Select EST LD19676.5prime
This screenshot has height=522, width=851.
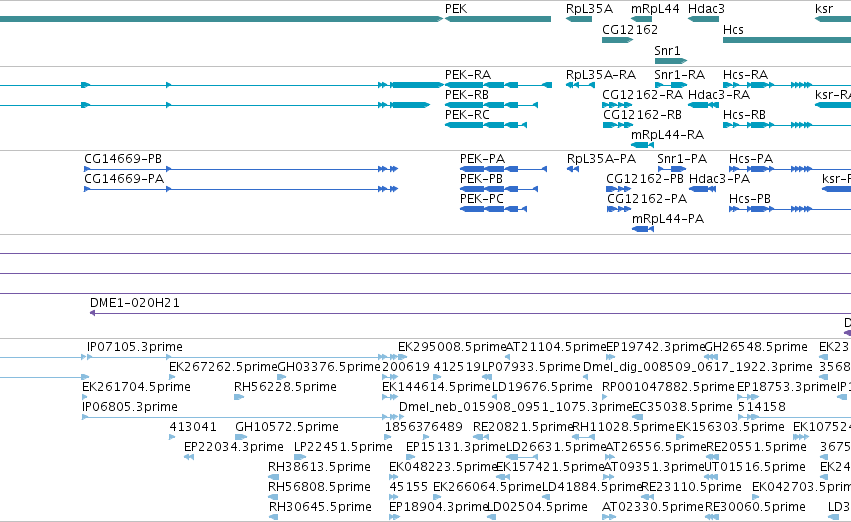pyautogui.click(x=542, y=387)
